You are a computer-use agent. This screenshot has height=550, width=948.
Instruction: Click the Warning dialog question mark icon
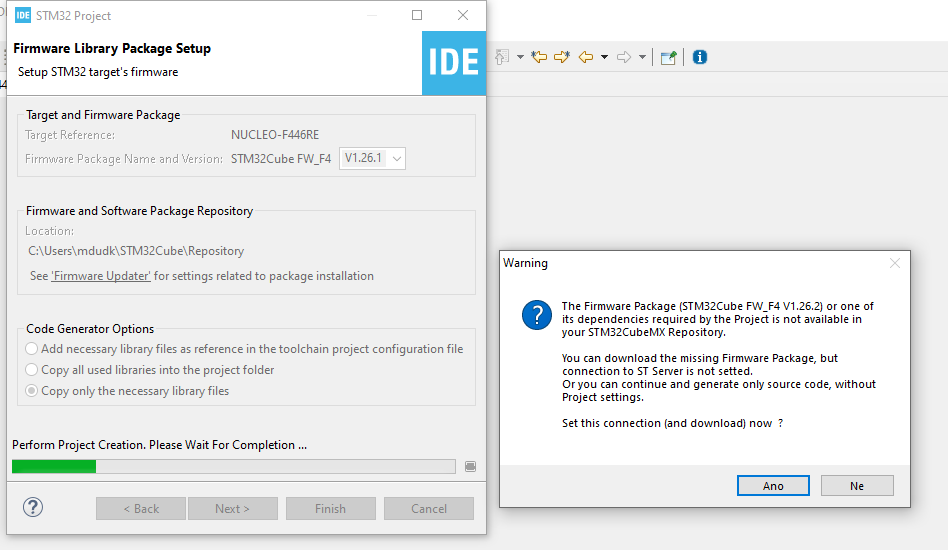click(x=537, y=315)
